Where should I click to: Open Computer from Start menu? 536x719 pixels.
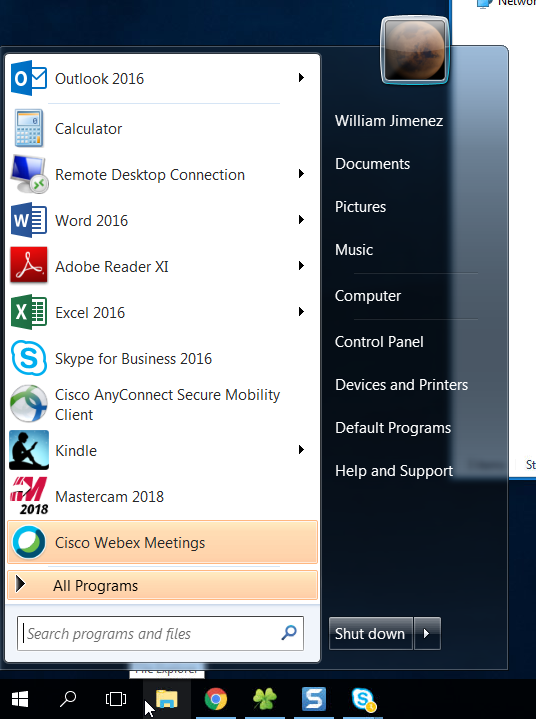[x=368, y=296]
